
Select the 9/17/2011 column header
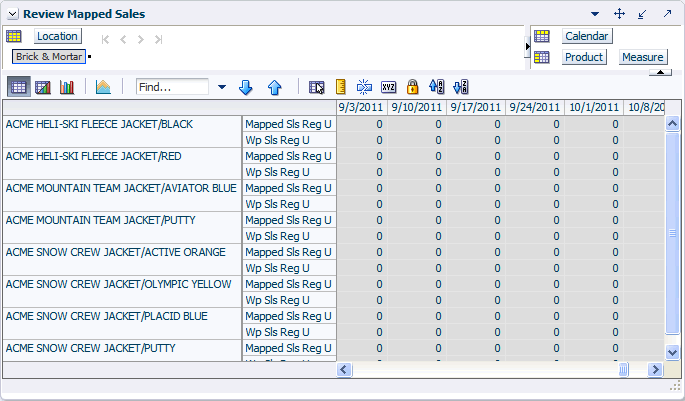click(x=475, y=107)
